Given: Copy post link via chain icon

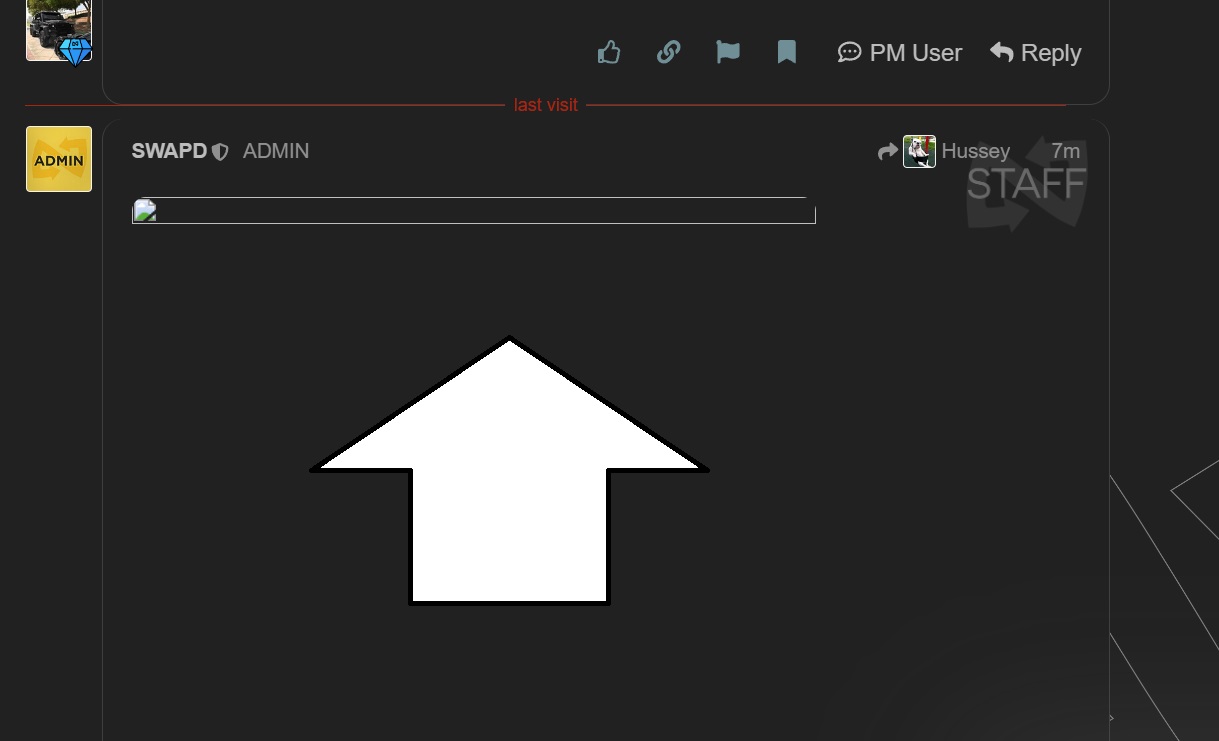Looking at the screenshot, I should (668, 52).
